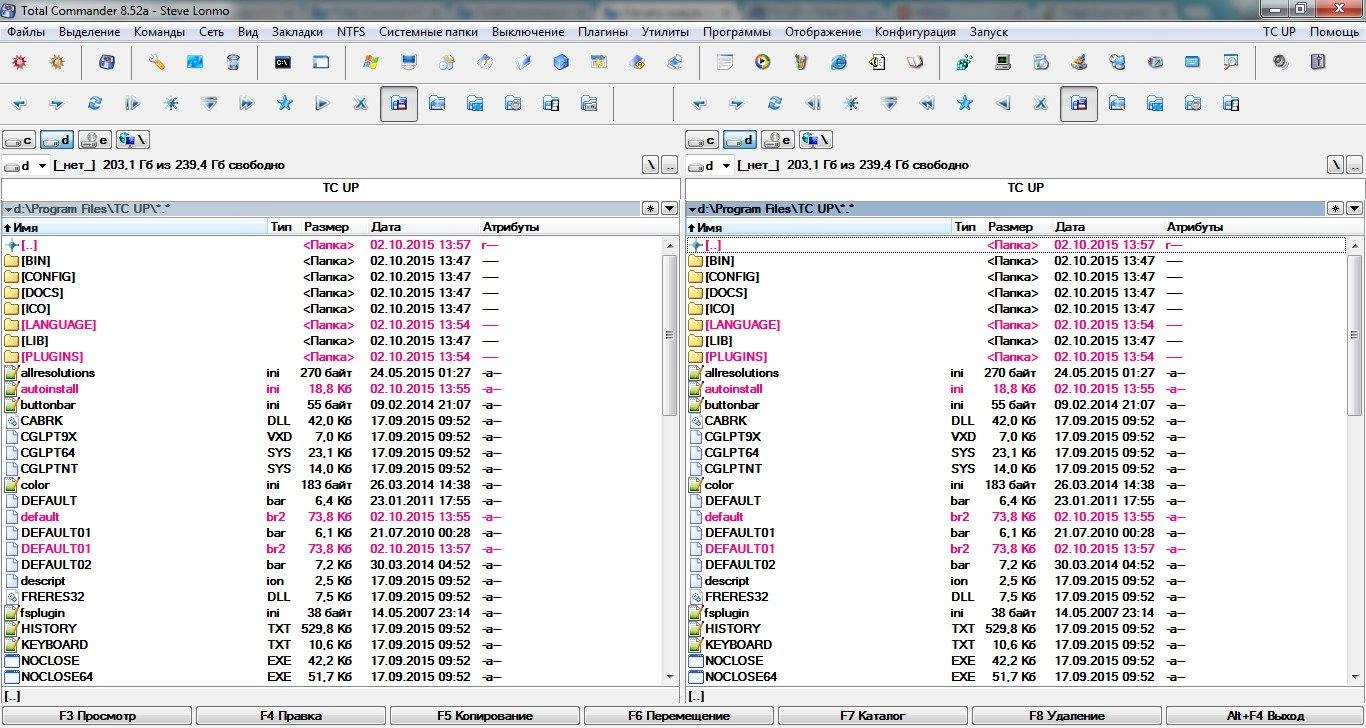1366x728 pixels.
Task: Toggle the pressed view-mode button in left toolbar
Action: coord(399,103)
